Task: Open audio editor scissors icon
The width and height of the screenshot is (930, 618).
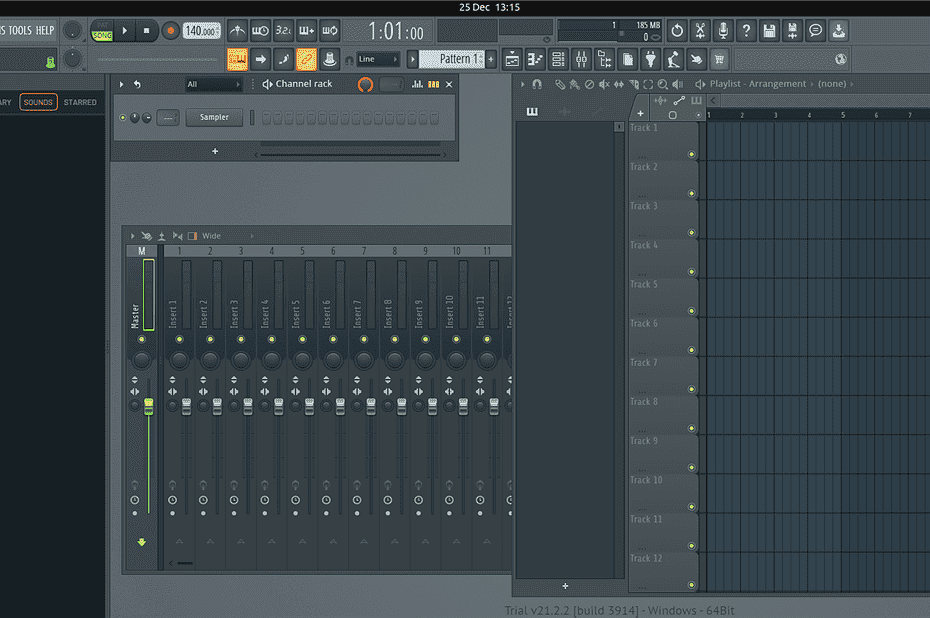Action: tap(700, 30)
